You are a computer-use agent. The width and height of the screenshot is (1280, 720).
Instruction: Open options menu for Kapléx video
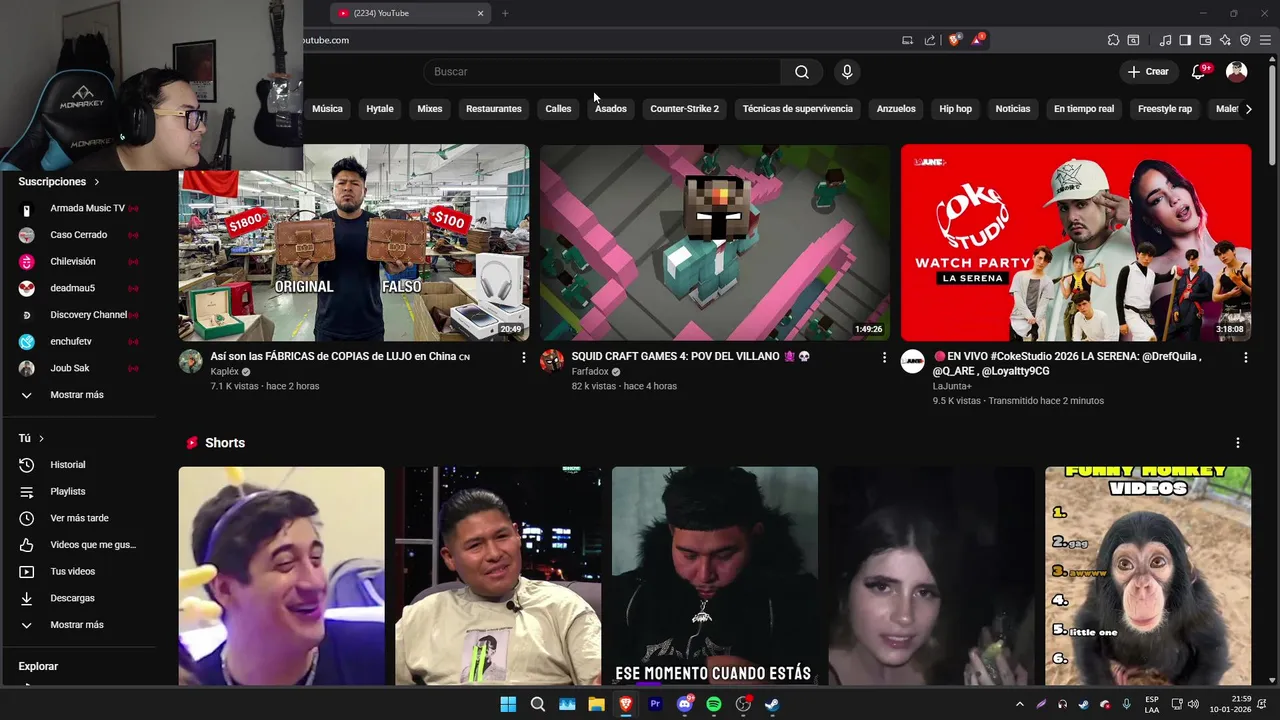point(523,357)
